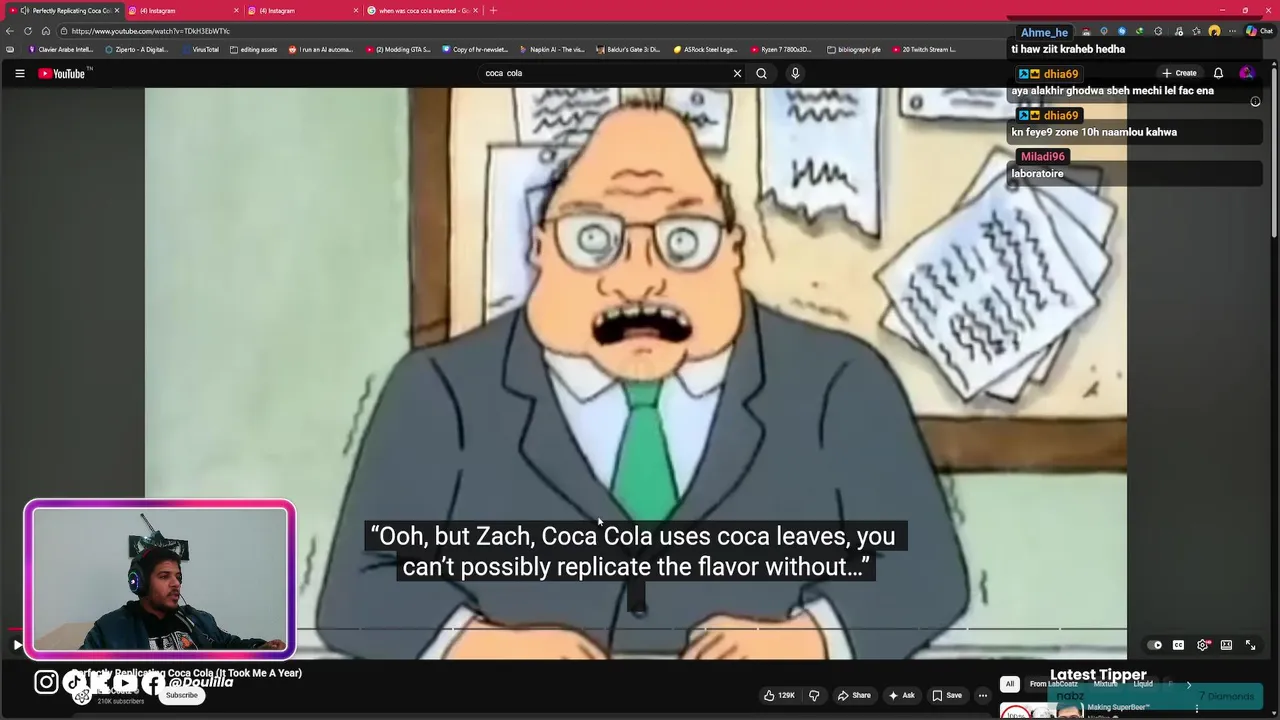Open editing assets bookmark folder
This screenshot has width=1280, height=720.
point(254,49)
